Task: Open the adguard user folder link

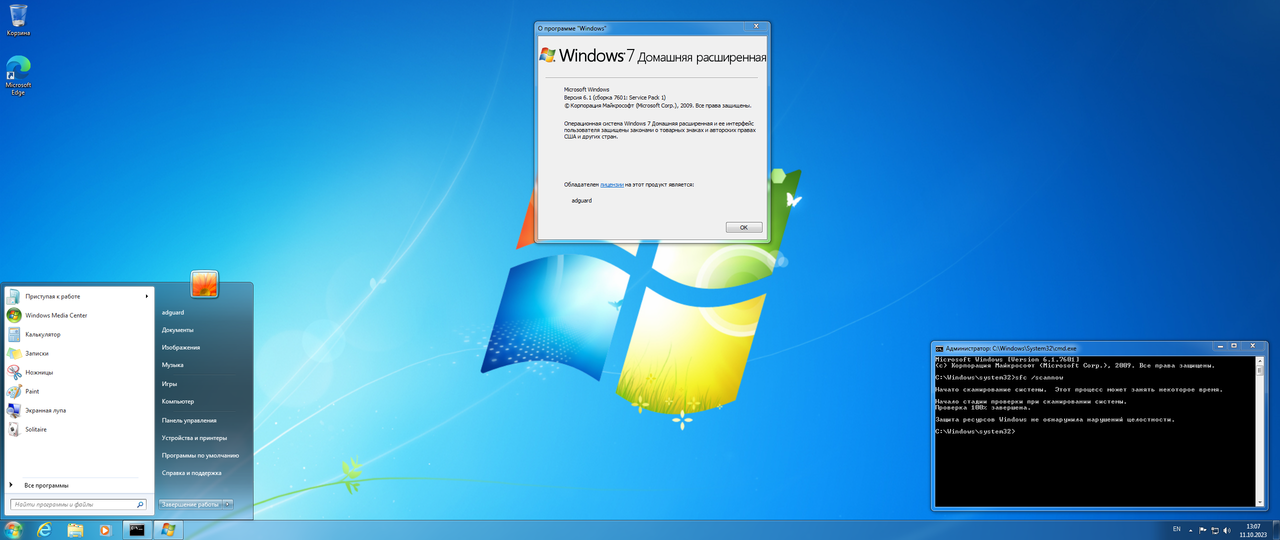Action: coord(173,312)
